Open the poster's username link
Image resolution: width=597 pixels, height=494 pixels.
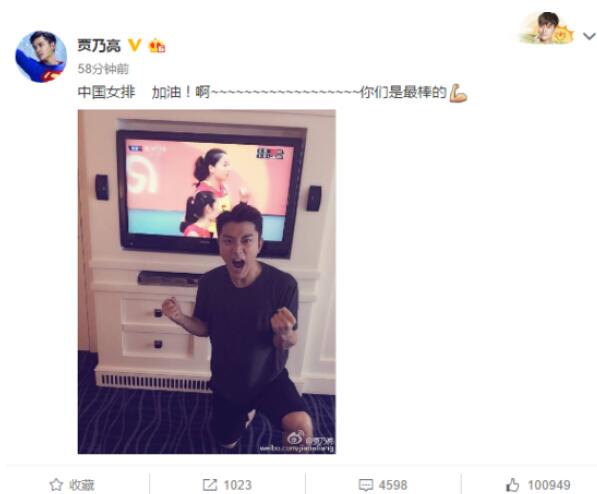pos(99,46)
